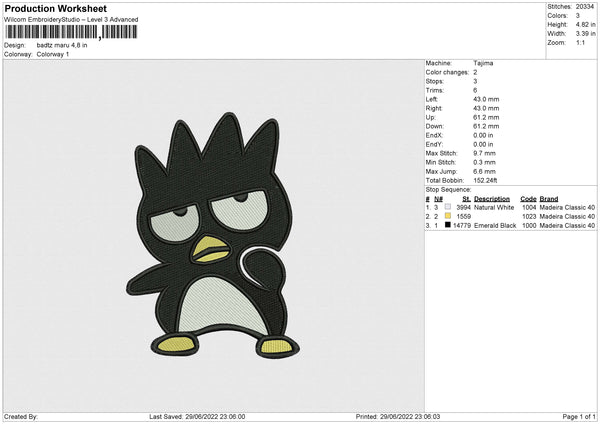Click the 'Stop Sequence:' heading

pyautogui.click(x=448, y=190)
